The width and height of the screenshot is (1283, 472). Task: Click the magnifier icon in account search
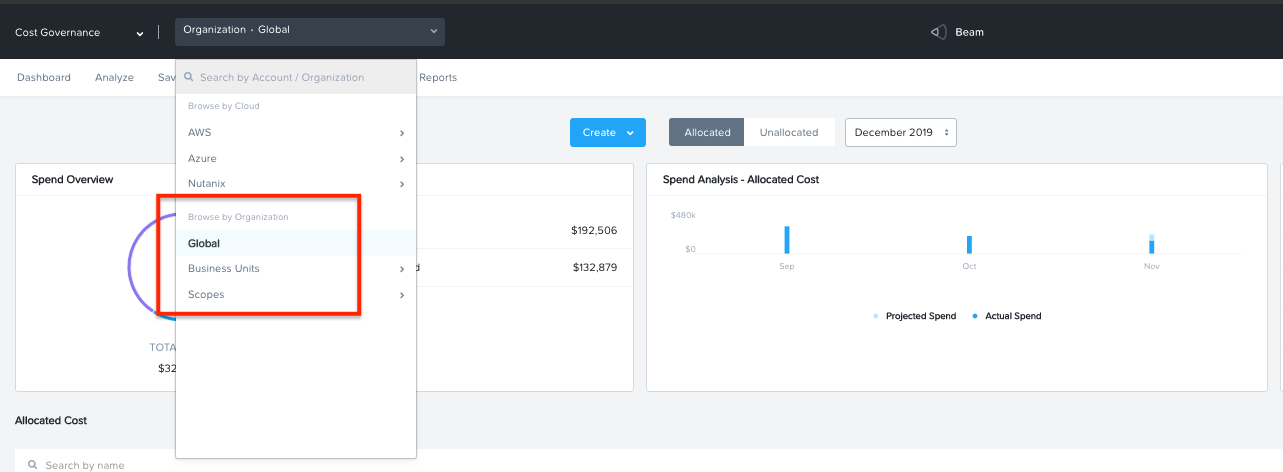[188, 77]
